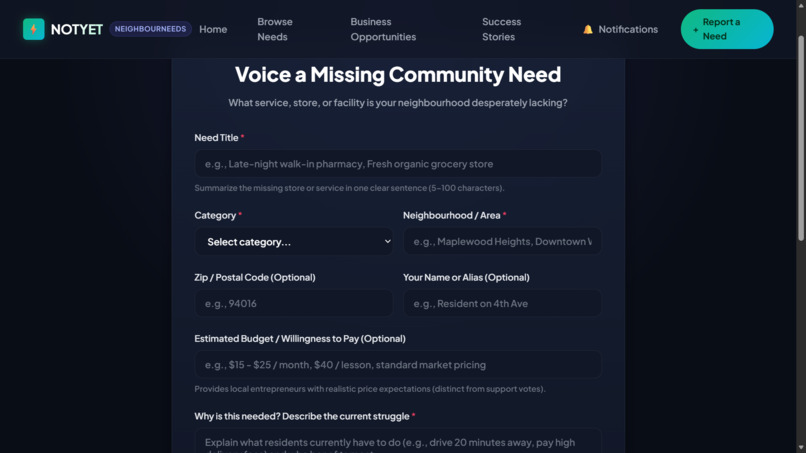This screenshot has width=806, height=453.
Task: Click the Report a Need button
Action: pos(727,29)
